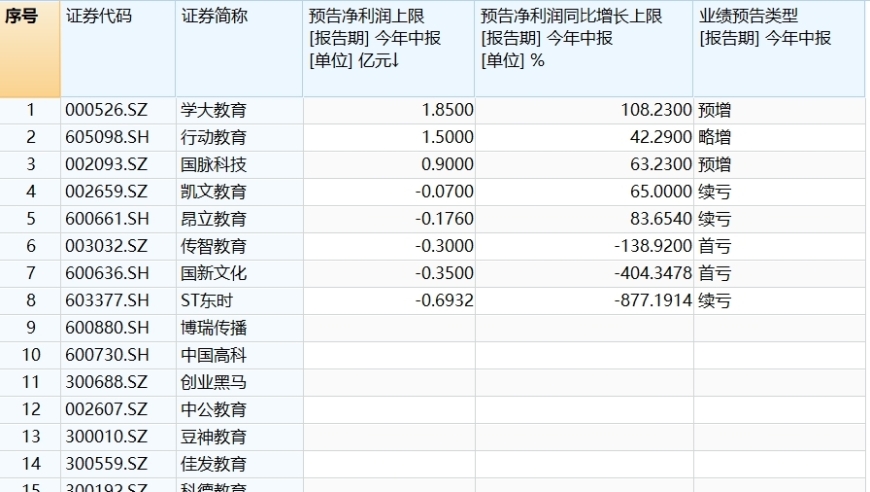Select stock name 中国高科

coord(214,354)
